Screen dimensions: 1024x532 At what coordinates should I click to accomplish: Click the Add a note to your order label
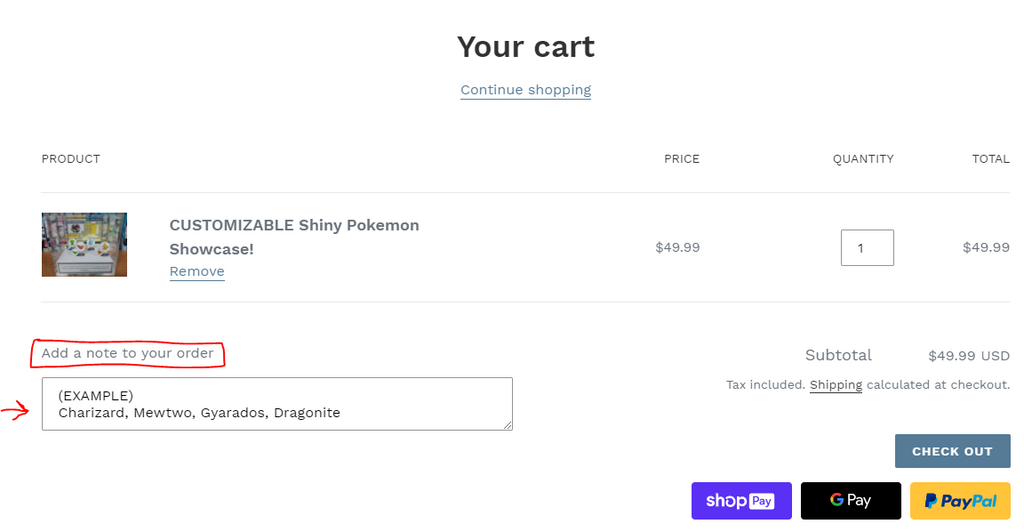pyautogui.click(x=127, y=353)
